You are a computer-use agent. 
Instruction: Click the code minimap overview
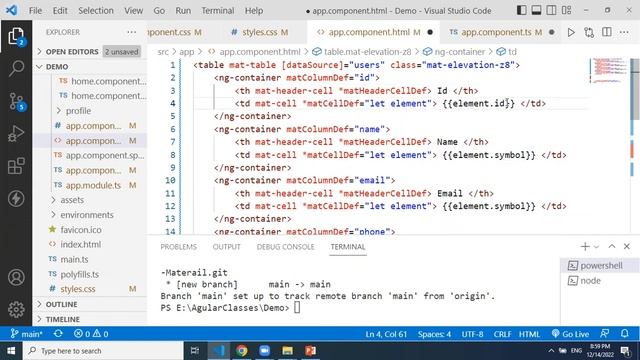(x=609, y=71)
